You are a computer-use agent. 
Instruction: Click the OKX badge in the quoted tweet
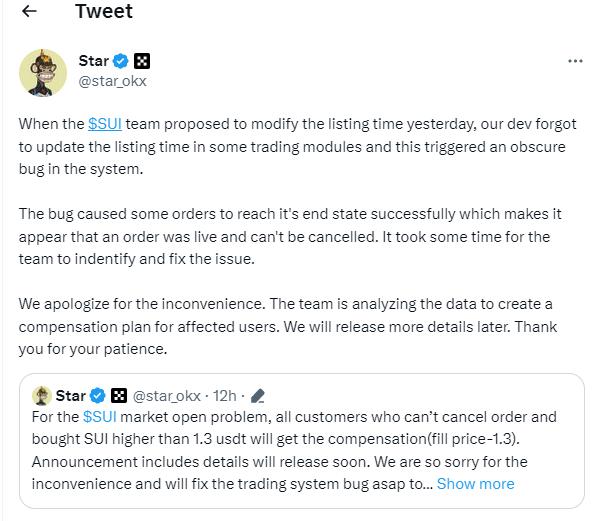[x=119, y=395]
